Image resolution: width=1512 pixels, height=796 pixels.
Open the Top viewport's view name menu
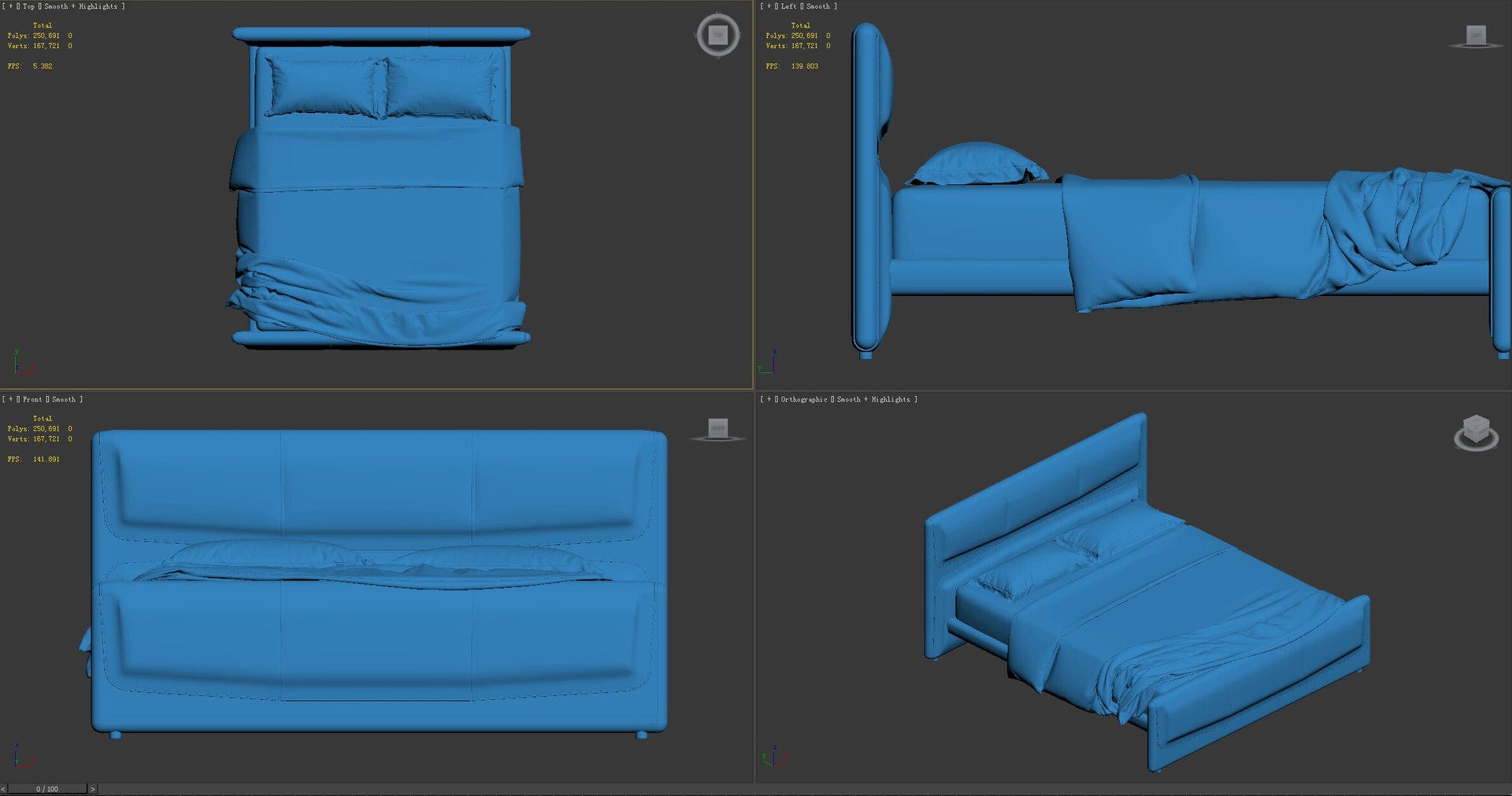pyautogui.click(x=28, y=6)
